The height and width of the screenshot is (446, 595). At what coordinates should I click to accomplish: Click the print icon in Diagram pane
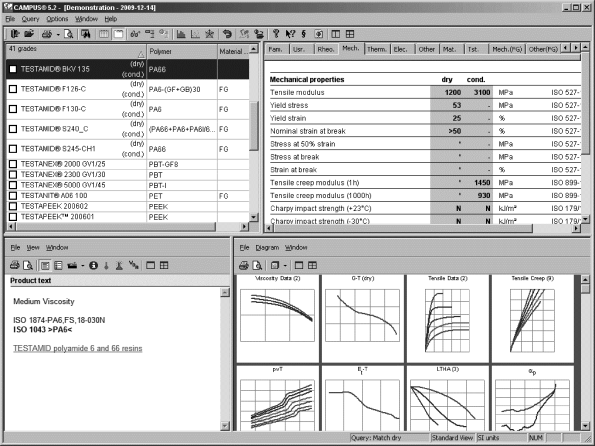[244, 265]
